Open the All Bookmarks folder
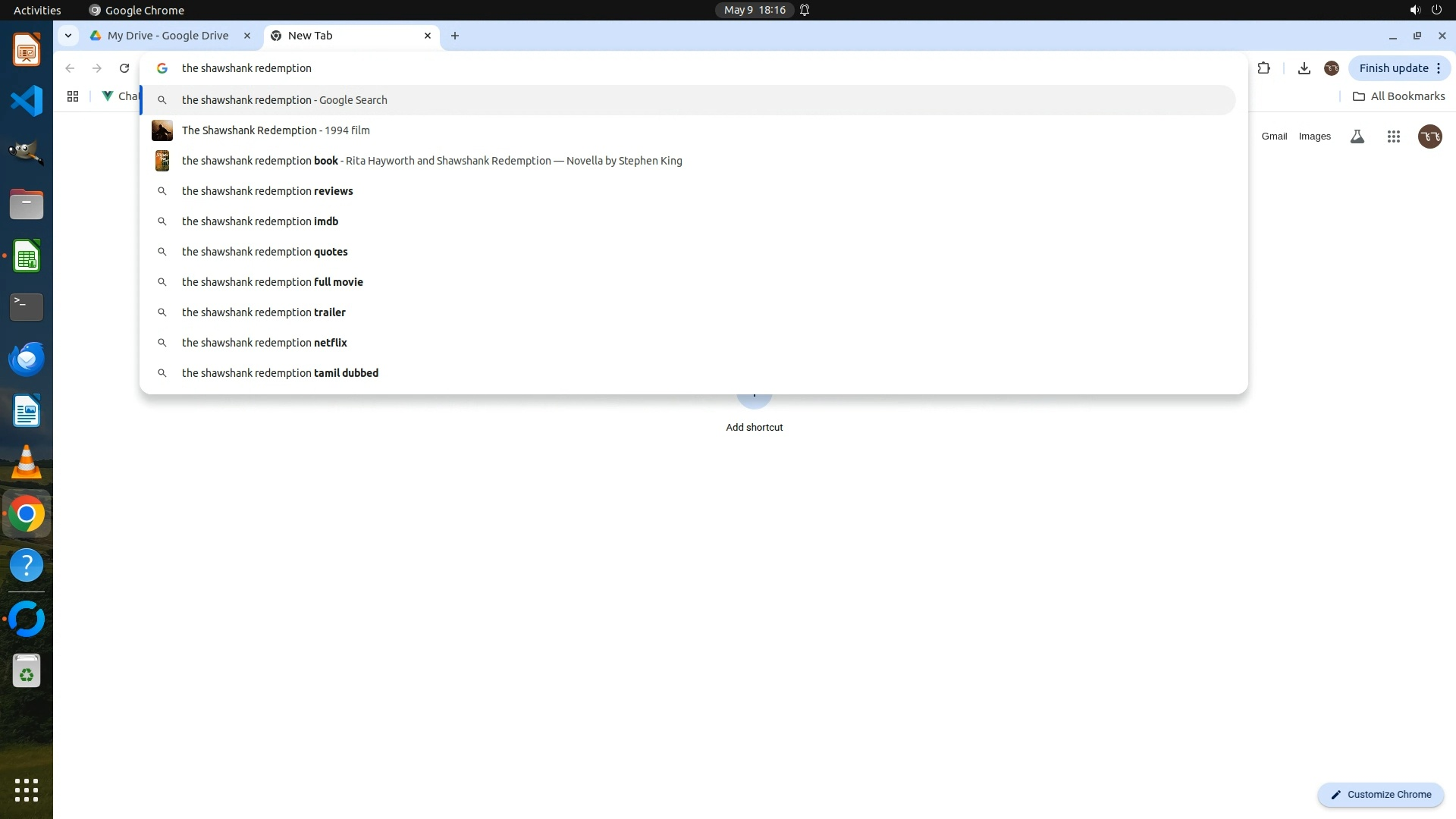Image resolution: width=1456 pixels, height=819 pixels. 1399,96
